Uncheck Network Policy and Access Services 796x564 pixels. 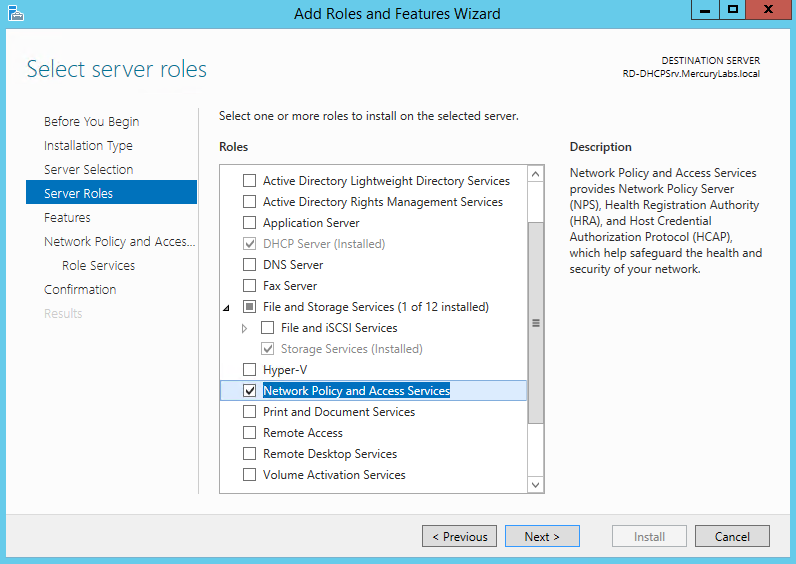click(x=249, y=390)
